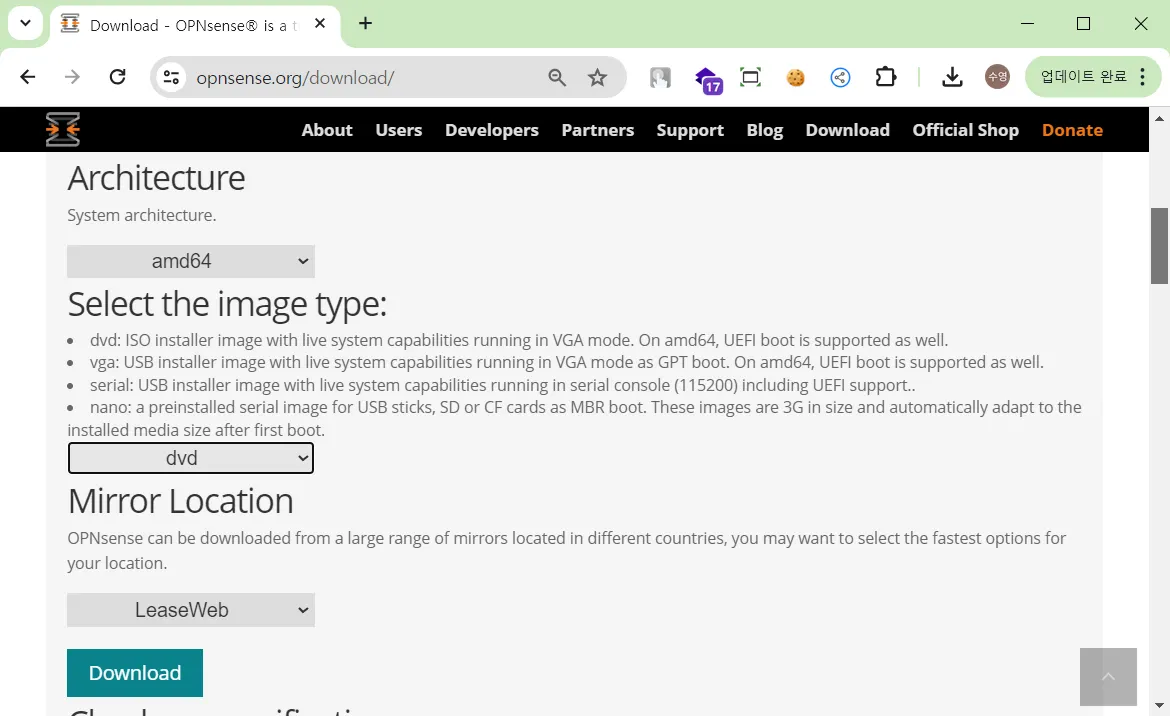This screenshot has height=716, width=1170.
Task: Open the Support menu item
Action: tap(690, 130)
